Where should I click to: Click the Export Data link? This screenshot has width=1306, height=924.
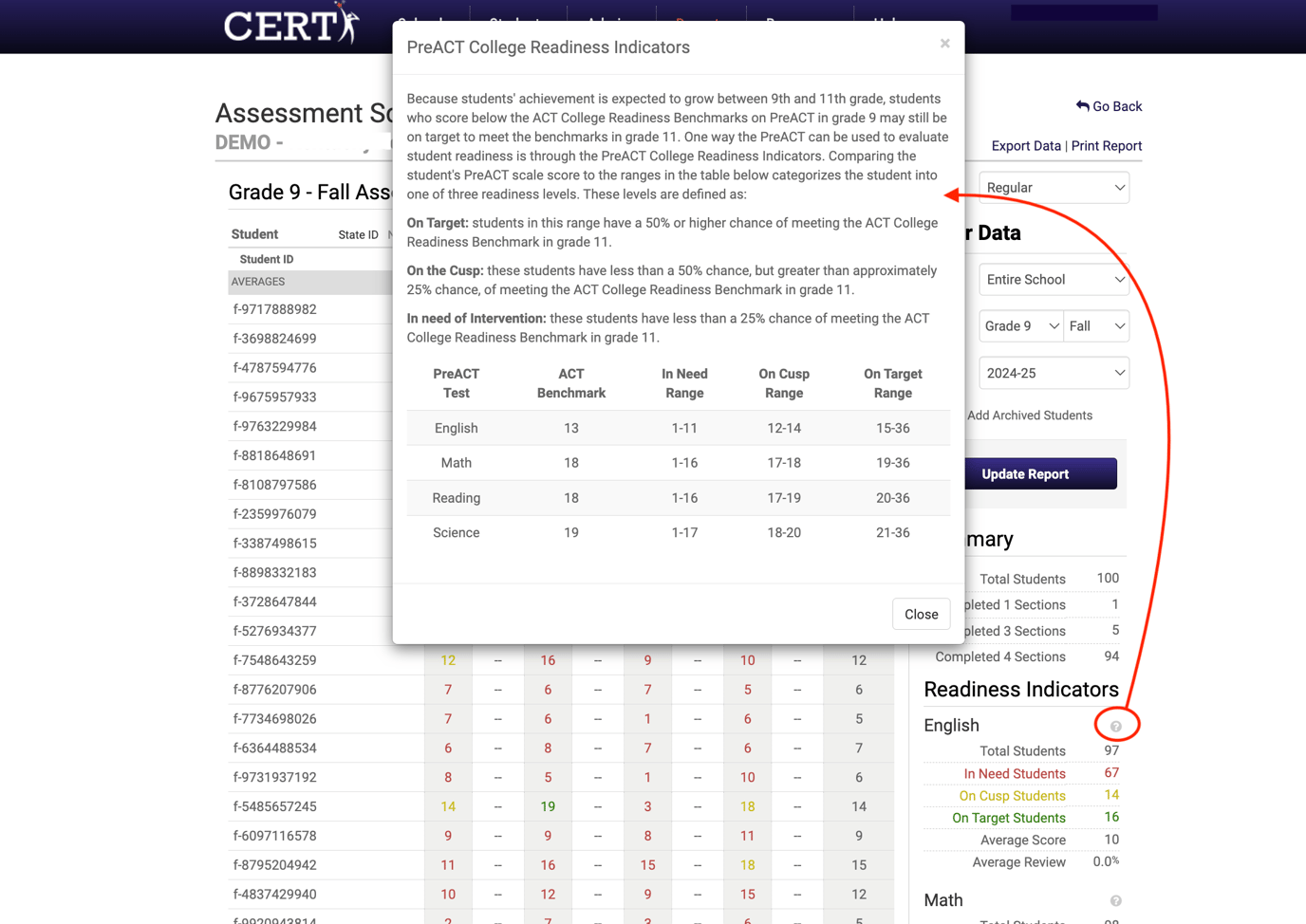1026,145
